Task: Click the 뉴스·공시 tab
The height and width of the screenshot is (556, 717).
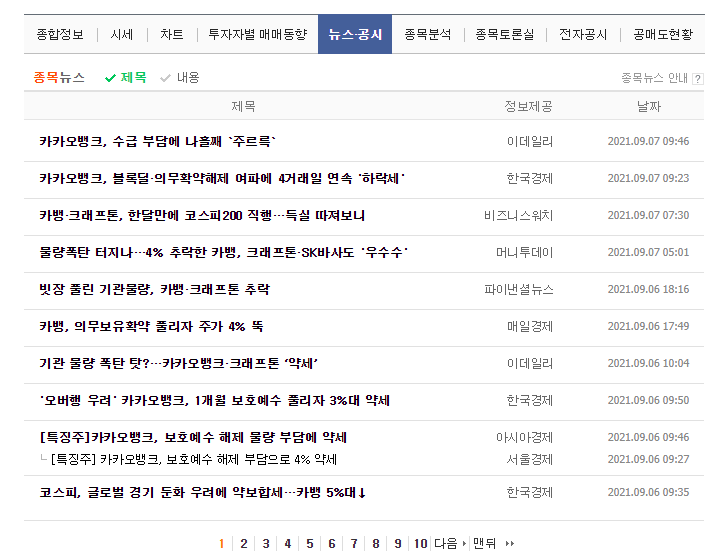Action: (x=355, y=34)
